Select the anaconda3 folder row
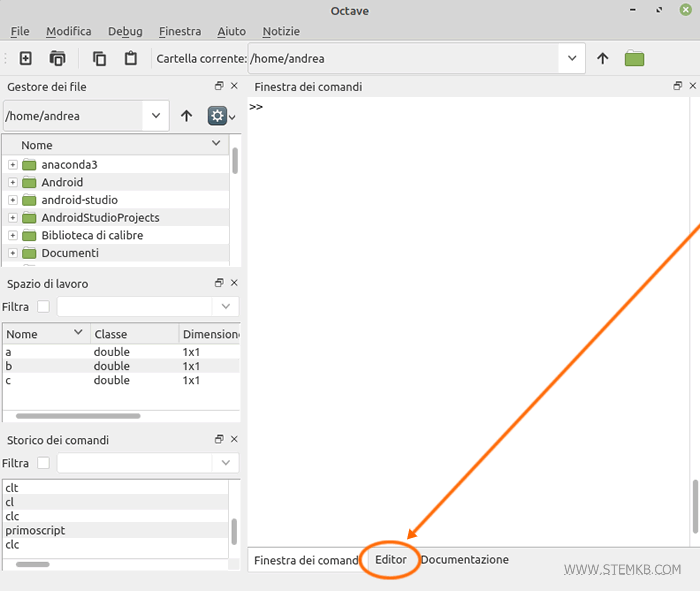The width and height of the screenshot is (700, 592). [116, 165]
